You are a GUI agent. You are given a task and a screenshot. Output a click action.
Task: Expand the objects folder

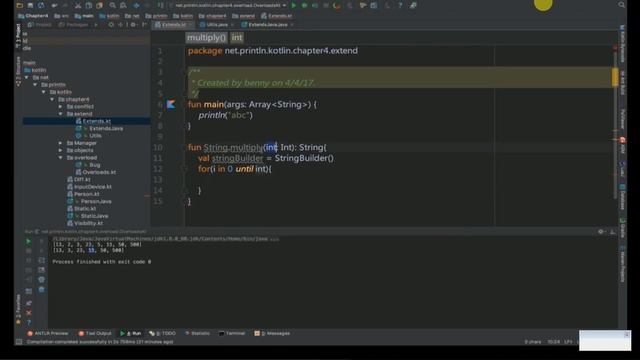(60, 150)
